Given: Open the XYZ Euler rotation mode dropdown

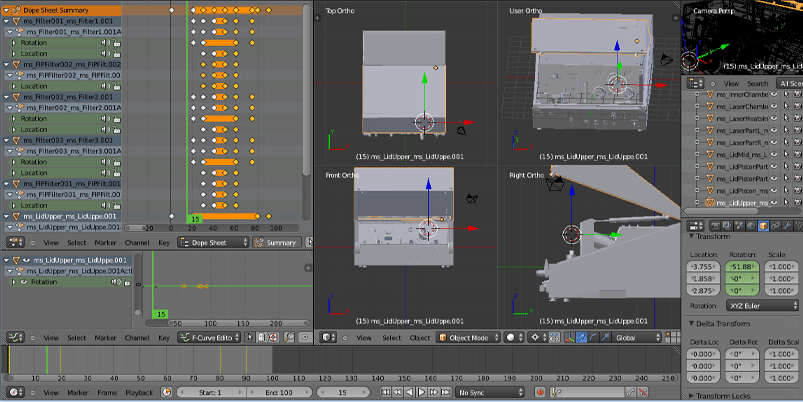Looking at the screenshot, I should pyautogui.click(x=762, y=306).
